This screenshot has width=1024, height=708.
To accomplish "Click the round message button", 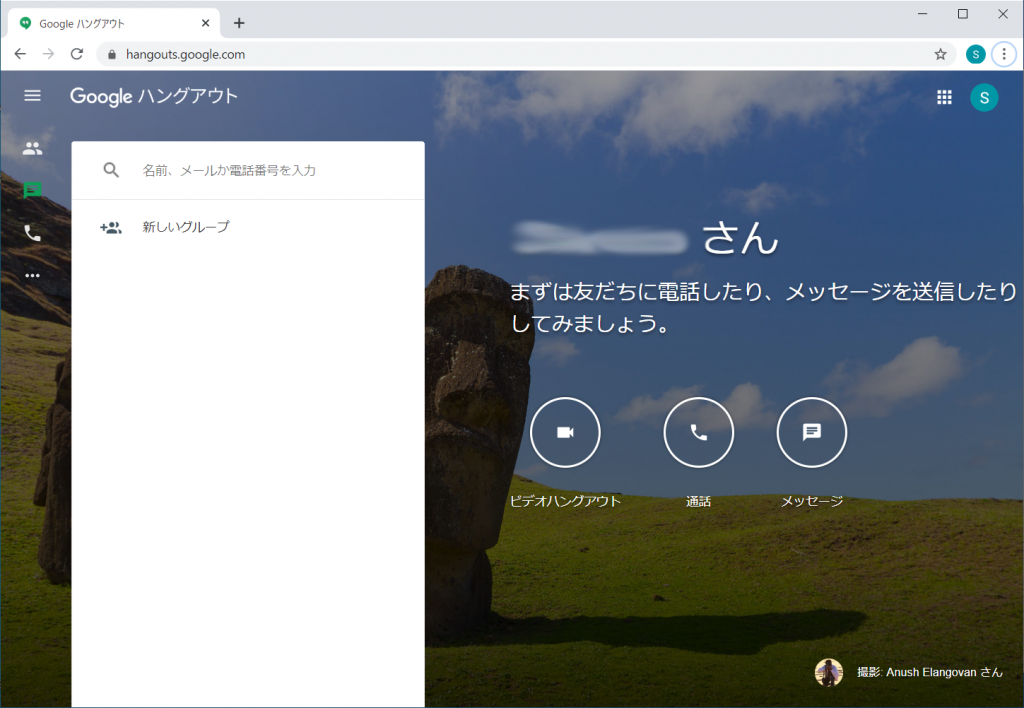I will click(x=812, y=432).
